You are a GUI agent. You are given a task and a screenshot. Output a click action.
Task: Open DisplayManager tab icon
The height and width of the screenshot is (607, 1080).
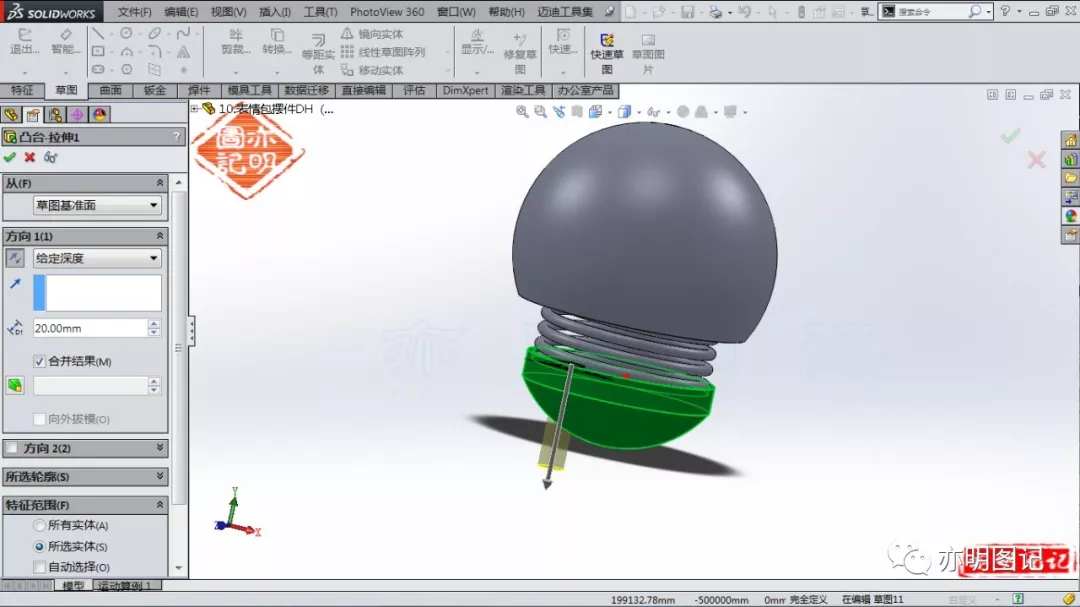[99, 114]
